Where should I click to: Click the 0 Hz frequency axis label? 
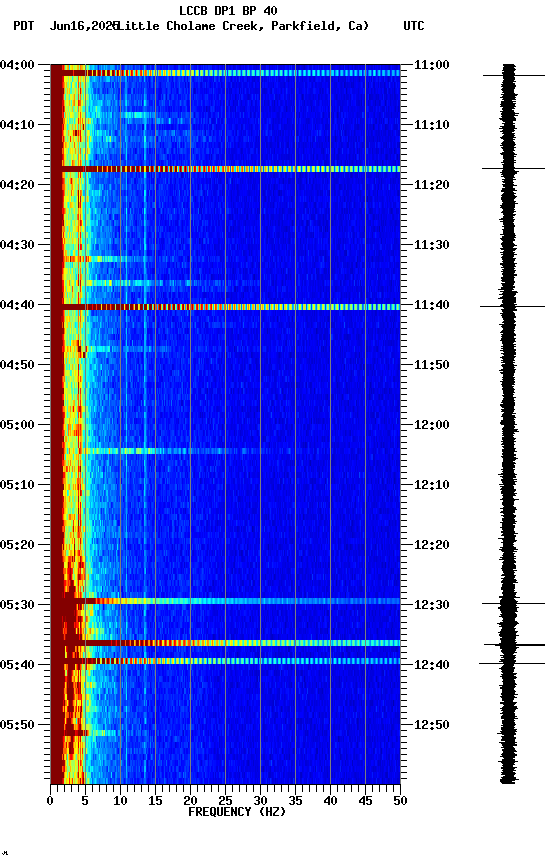click(50, 801)
